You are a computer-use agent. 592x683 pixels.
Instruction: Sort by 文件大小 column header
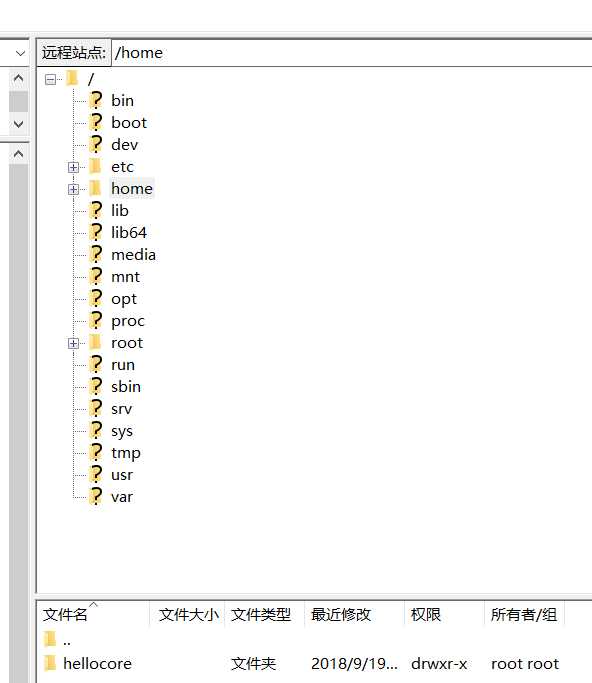click(187, 614)
